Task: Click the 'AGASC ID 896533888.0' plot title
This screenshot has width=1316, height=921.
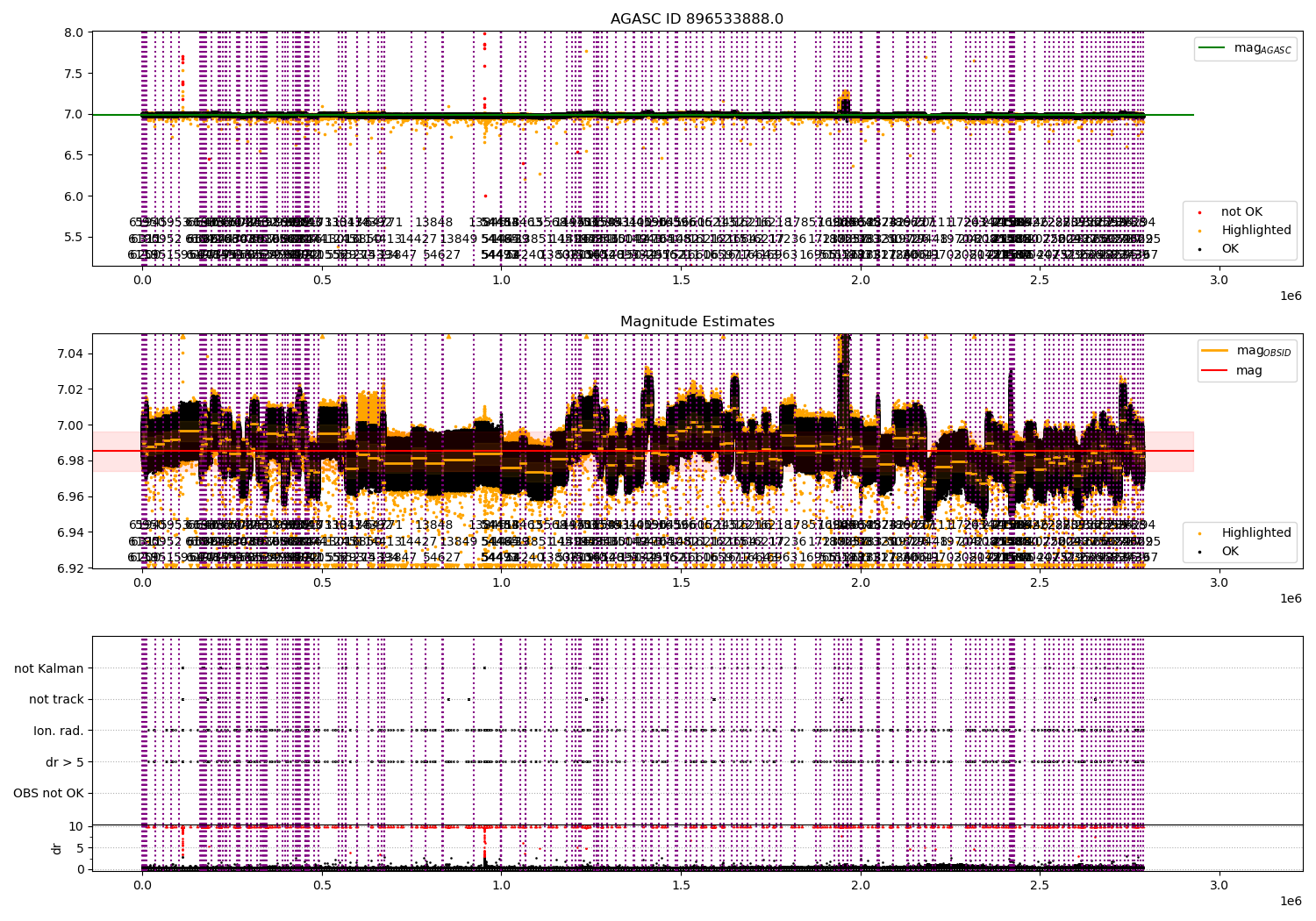Action: click(x=697, y=18)
